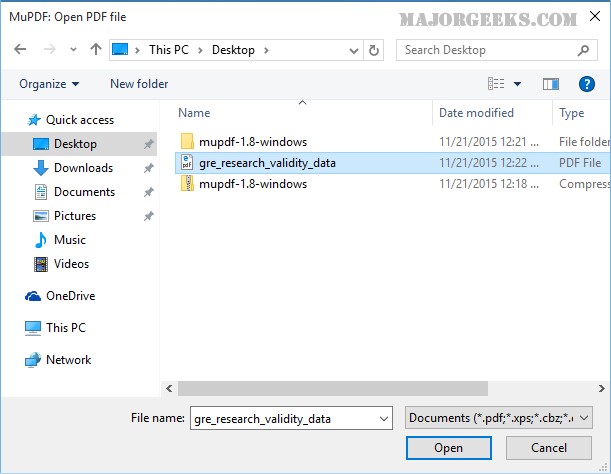Click the change view layout icon
The width and height of the screenshot is (611, 474).
[497, 84]
